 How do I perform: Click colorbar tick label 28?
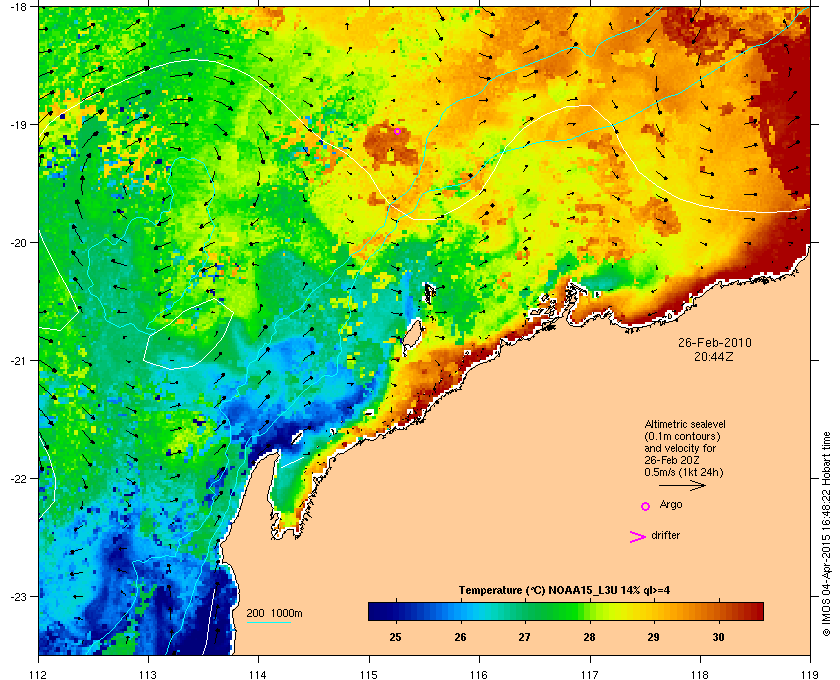(x=589, y=637)
